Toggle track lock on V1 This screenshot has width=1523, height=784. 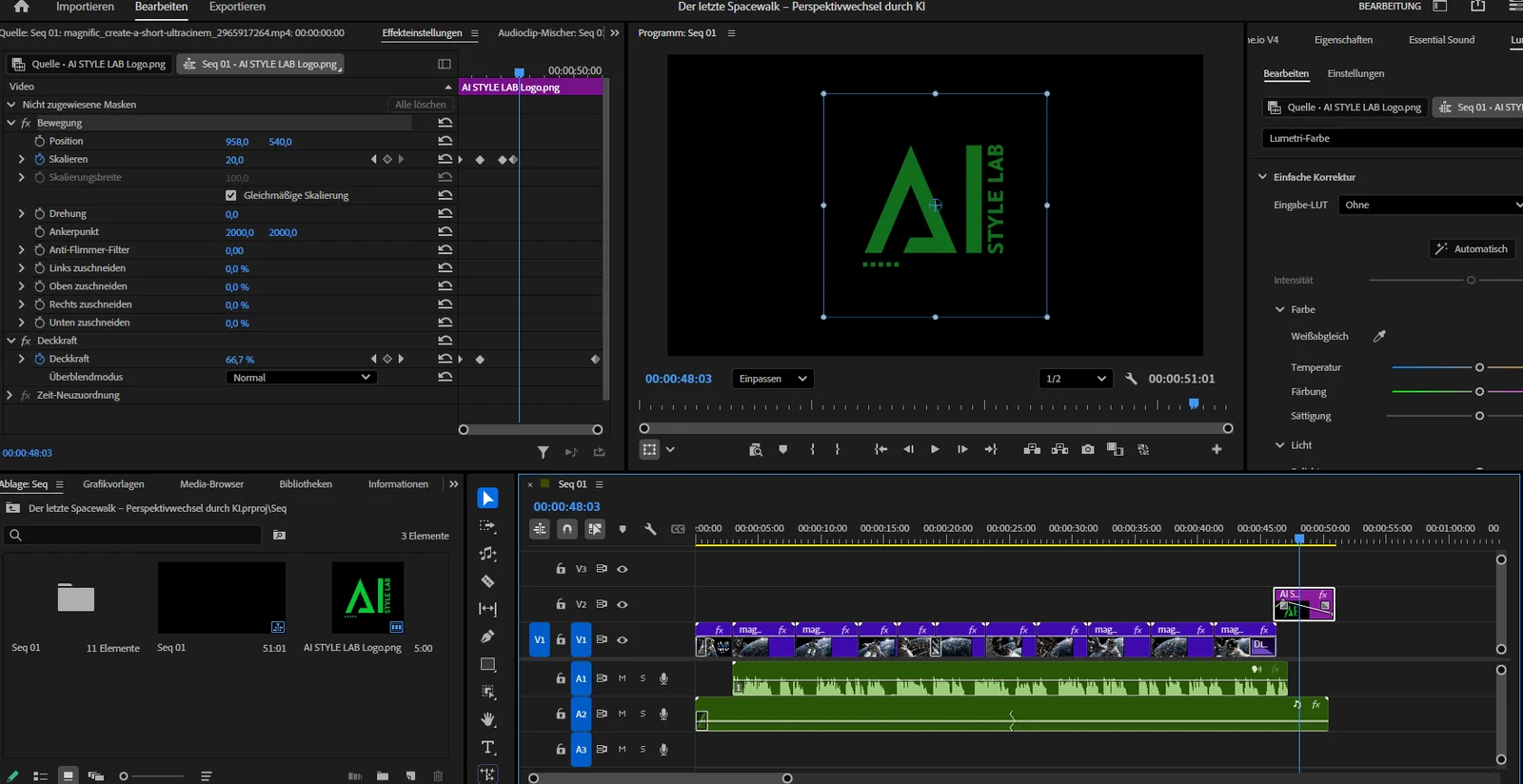pos(561,639)
